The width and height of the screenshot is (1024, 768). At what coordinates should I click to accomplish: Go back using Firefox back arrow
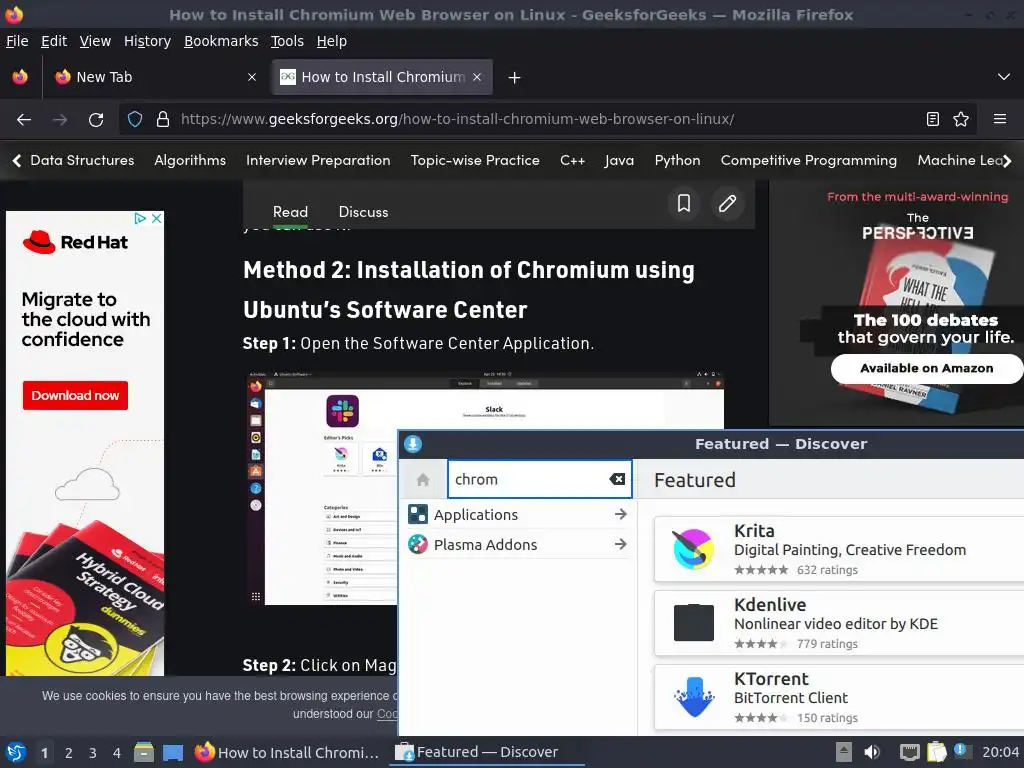click(24, 120)
